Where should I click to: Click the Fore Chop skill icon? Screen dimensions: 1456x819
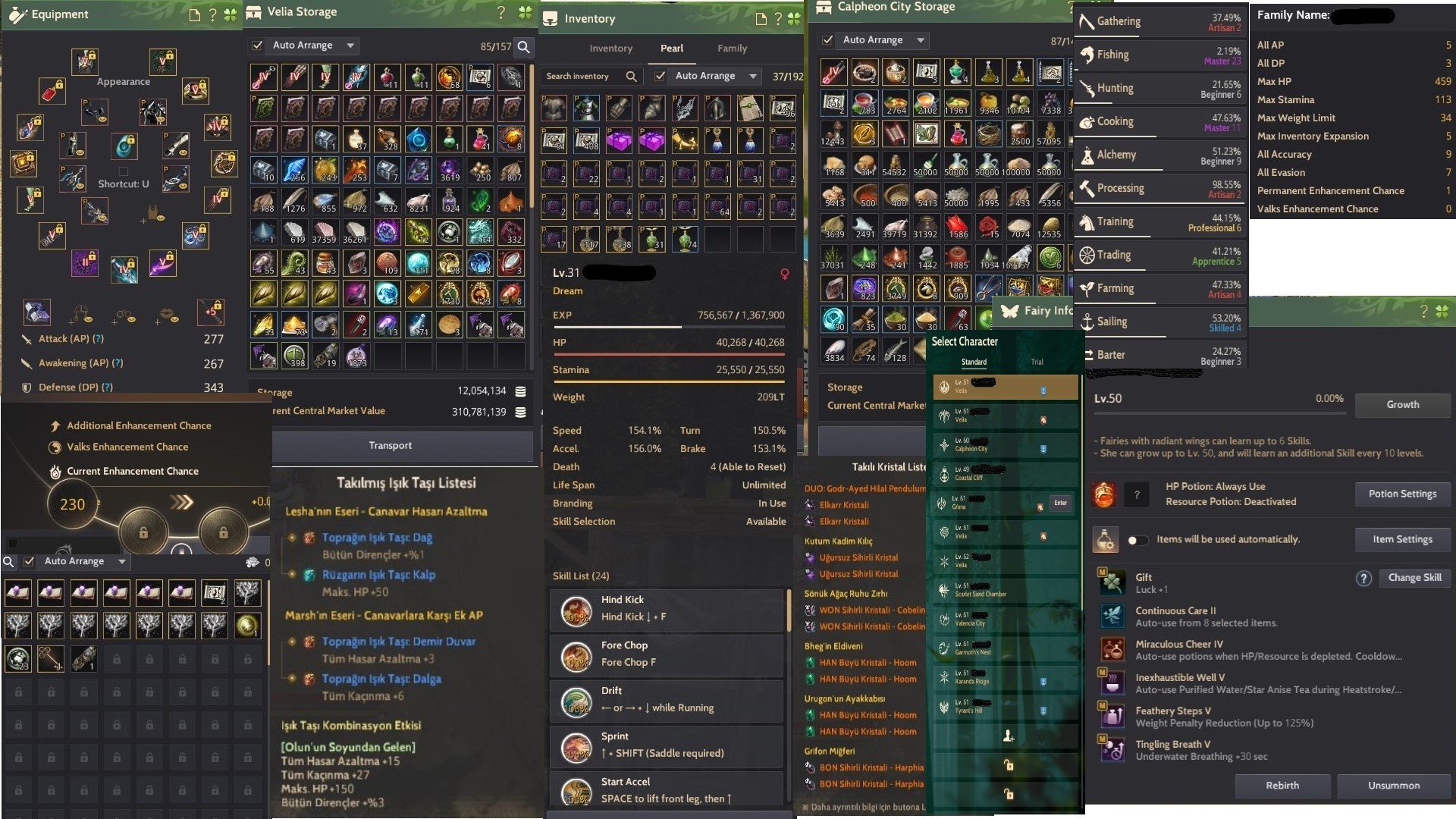(576, 654)
